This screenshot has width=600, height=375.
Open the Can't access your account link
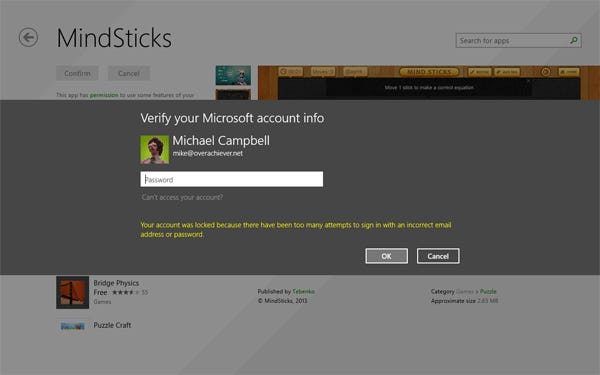(x=182, y=197)
